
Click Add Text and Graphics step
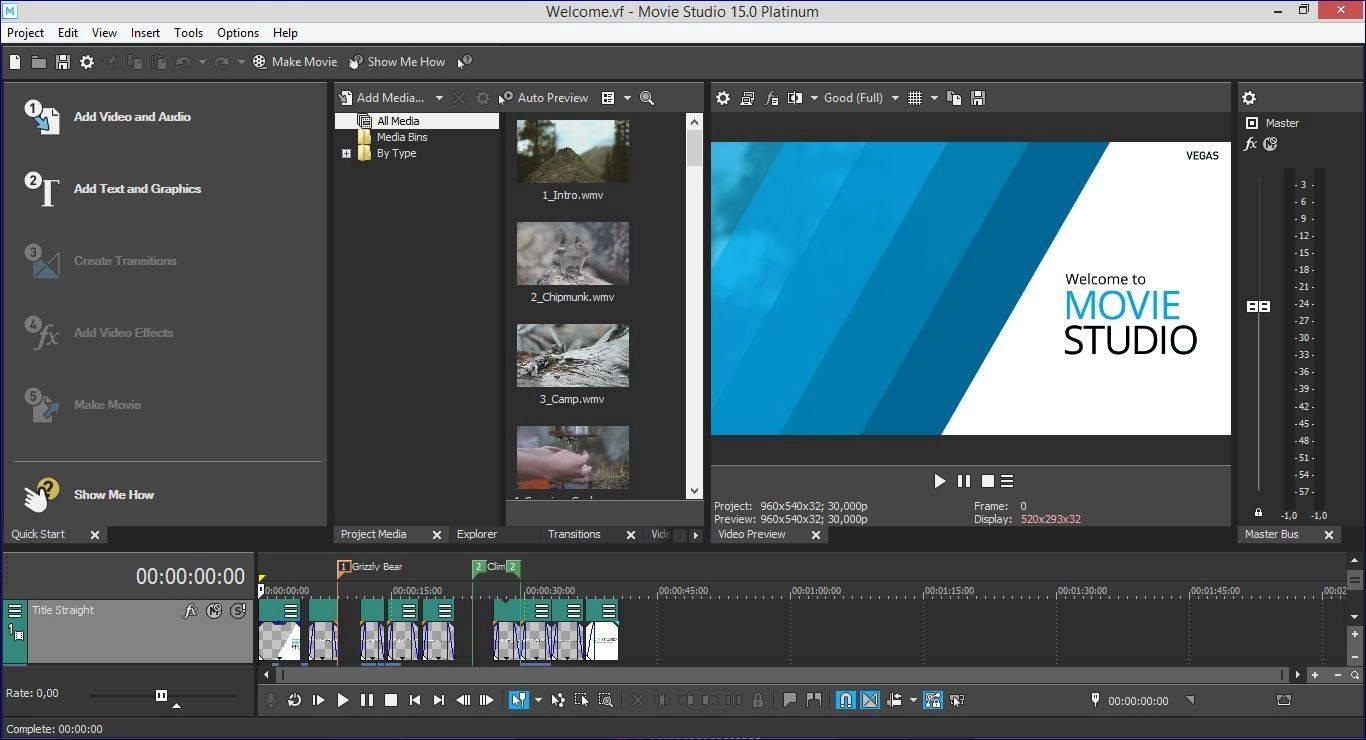113,189
